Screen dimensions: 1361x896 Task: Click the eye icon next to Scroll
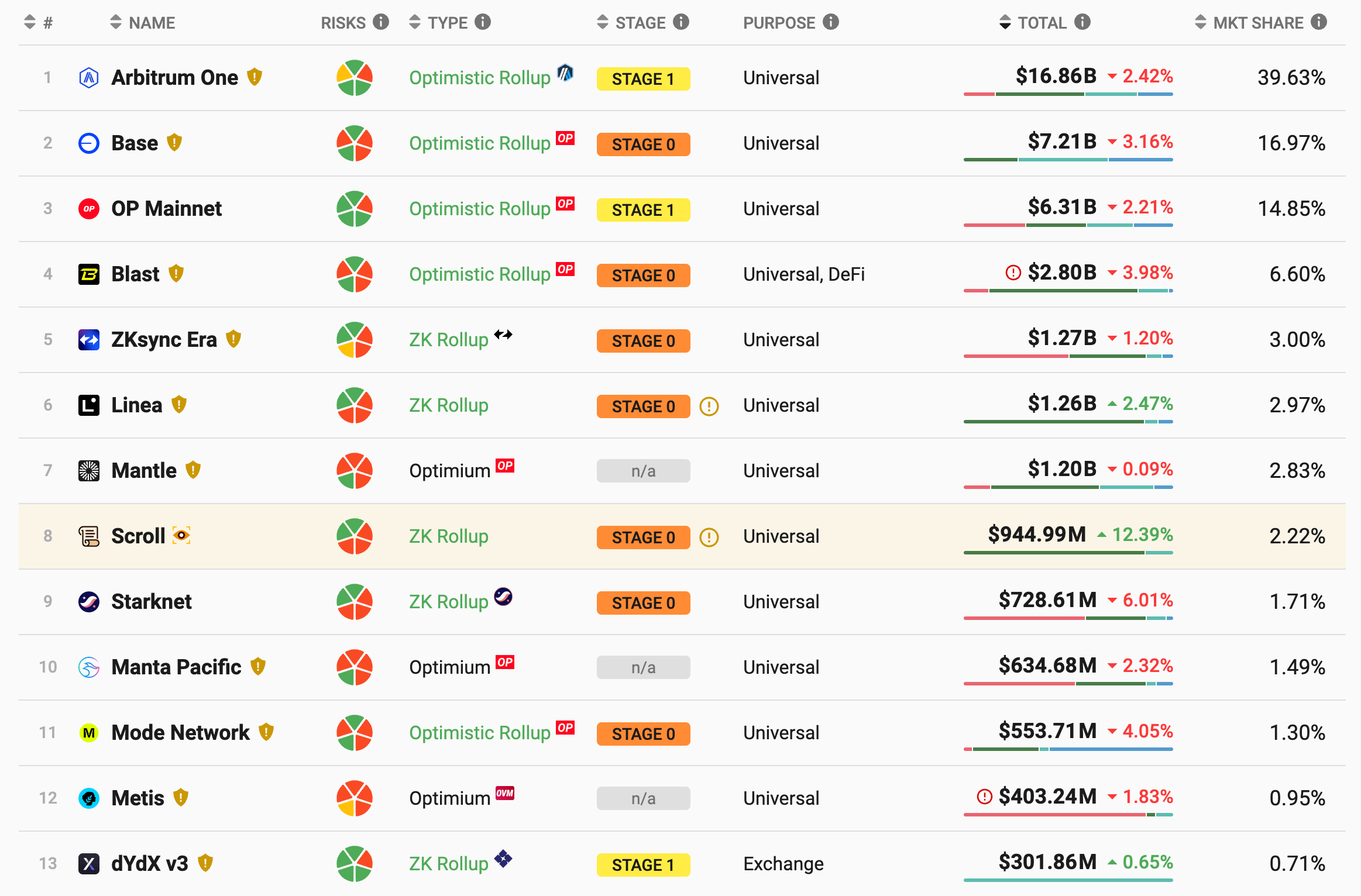tap(183, 536)
